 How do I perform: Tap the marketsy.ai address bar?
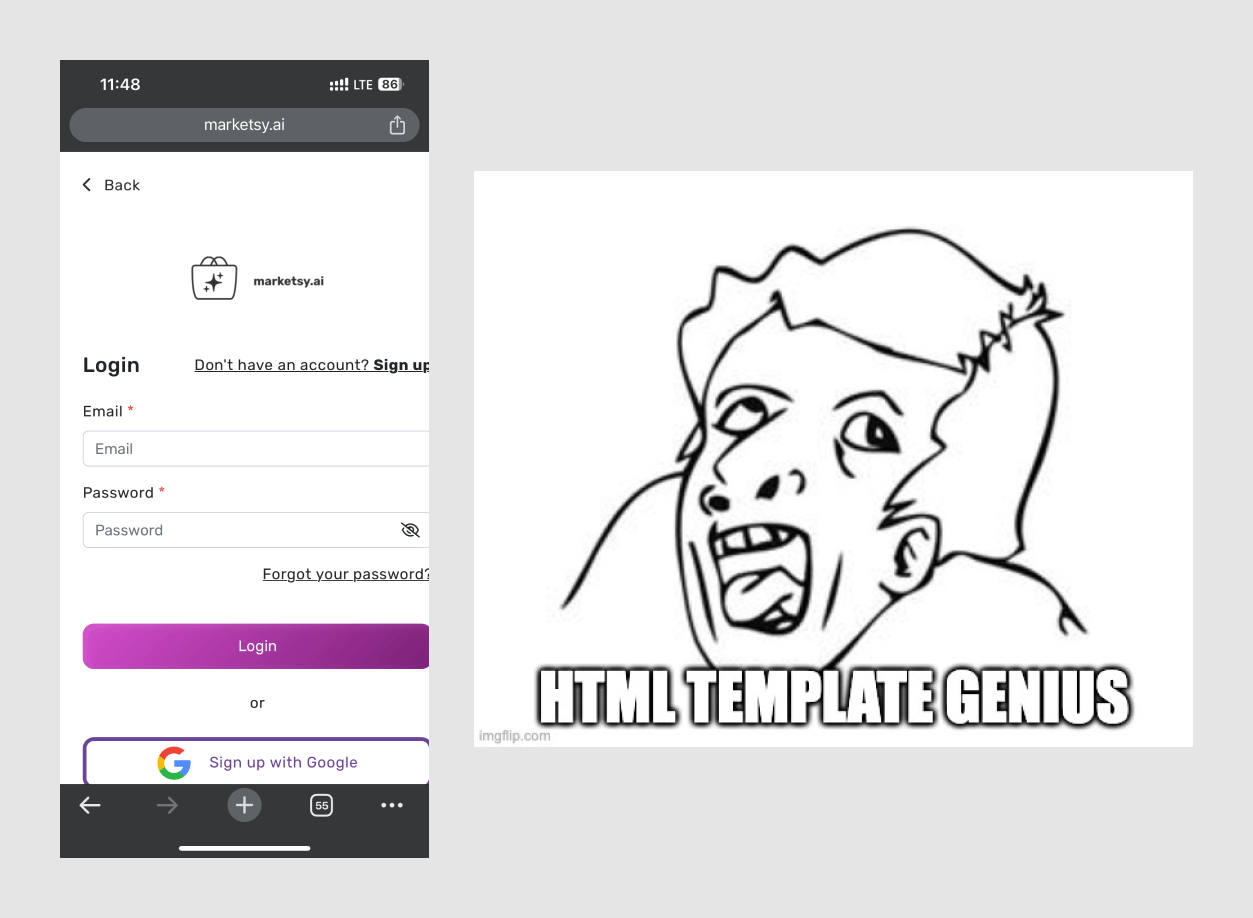click(x=244, y=125)
